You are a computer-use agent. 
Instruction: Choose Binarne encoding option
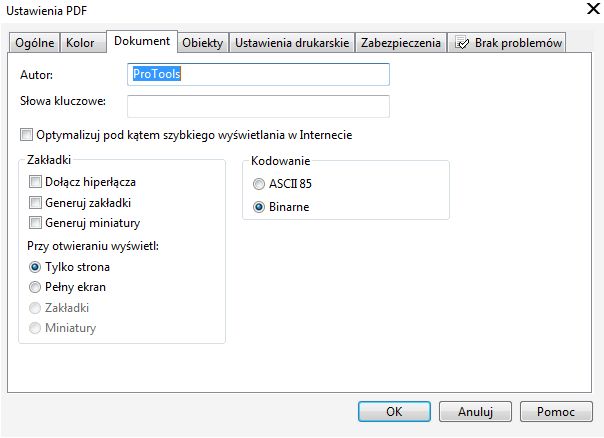click(x=259, y=207)
